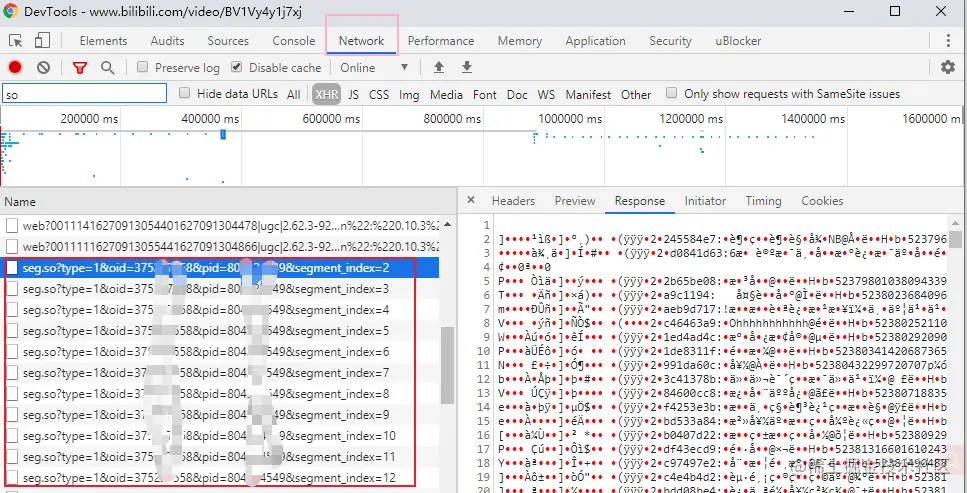967x493 pixels.
Task: Show the Preview tab of request
Action: (x=575, y=201)
